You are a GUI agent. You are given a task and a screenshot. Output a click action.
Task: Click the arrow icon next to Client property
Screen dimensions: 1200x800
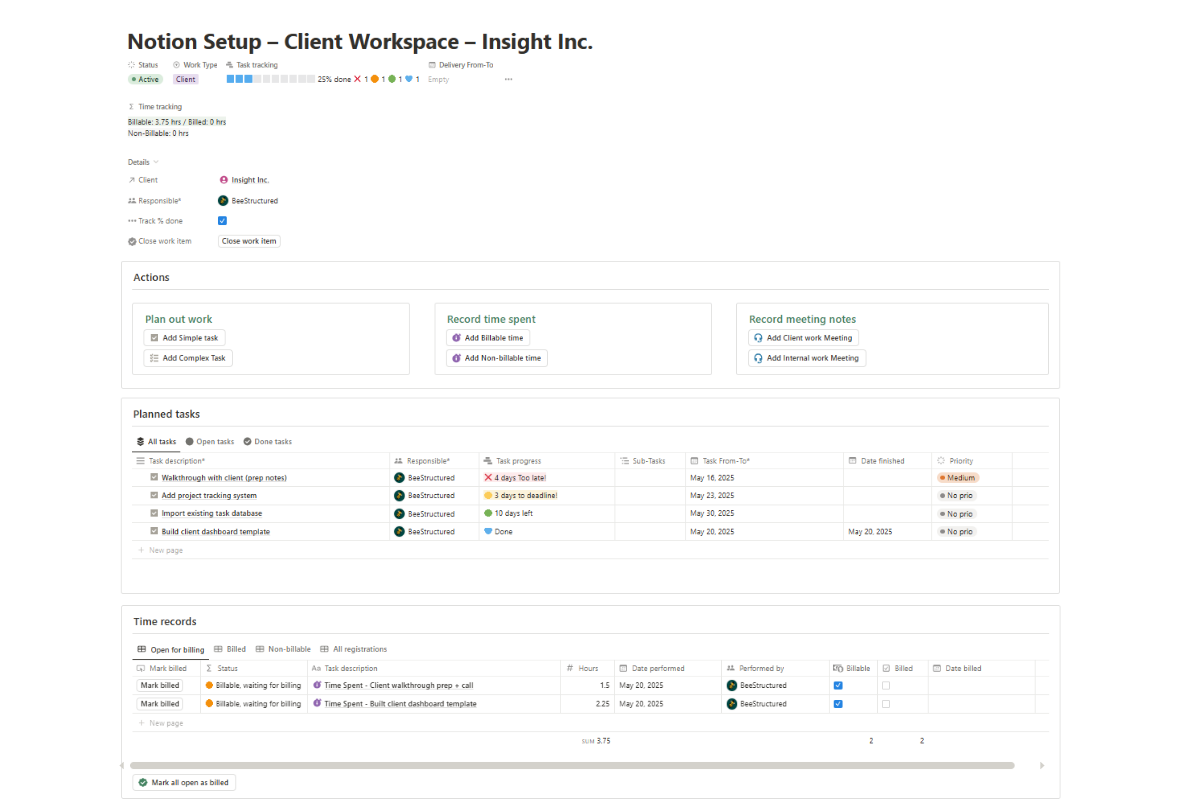[x=132, y=180]
